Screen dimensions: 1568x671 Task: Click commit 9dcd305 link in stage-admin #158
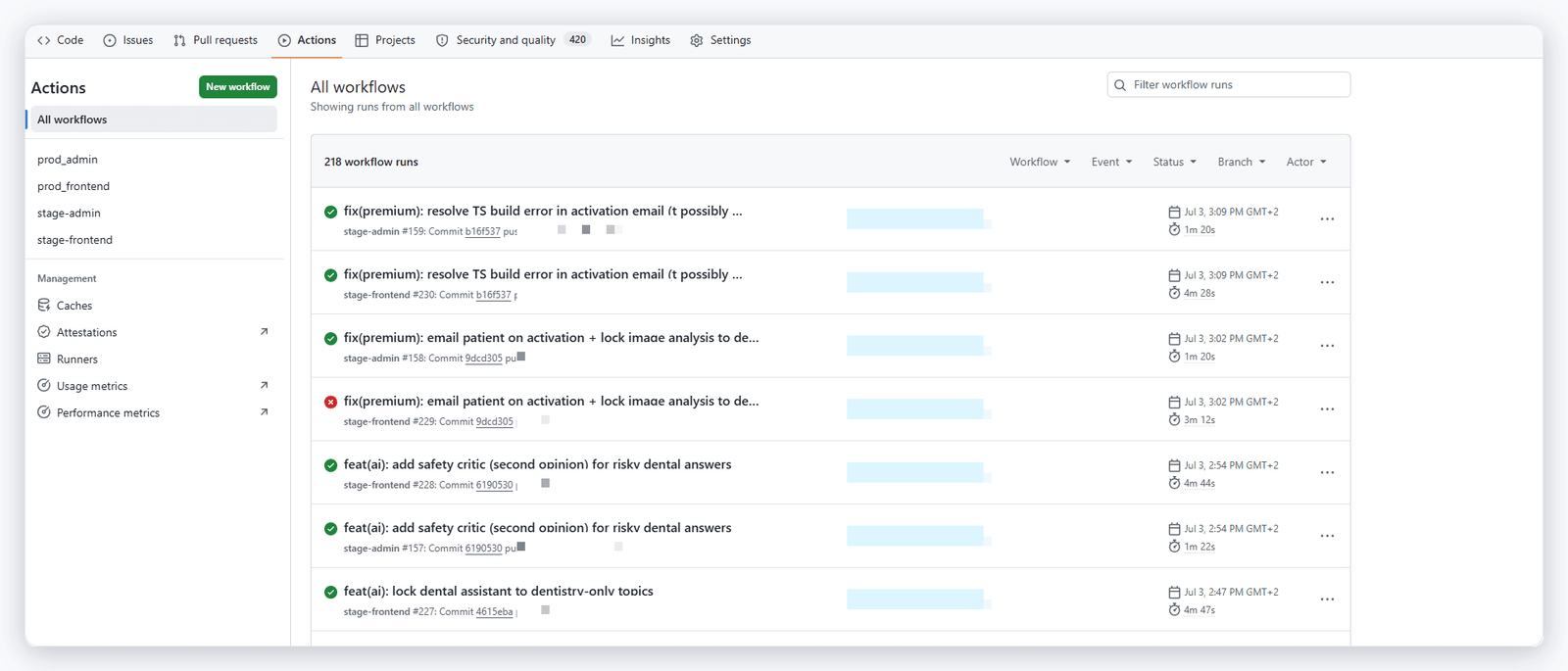pyautogui.click(x=483, y=359)
